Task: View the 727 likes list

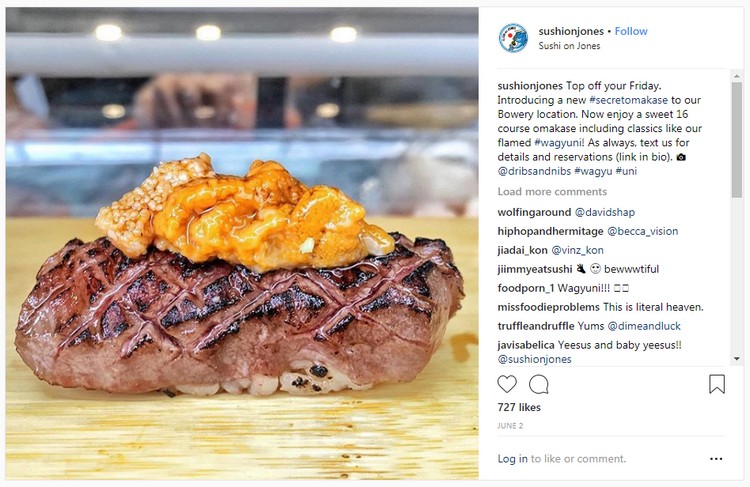Action: [519, 407]
